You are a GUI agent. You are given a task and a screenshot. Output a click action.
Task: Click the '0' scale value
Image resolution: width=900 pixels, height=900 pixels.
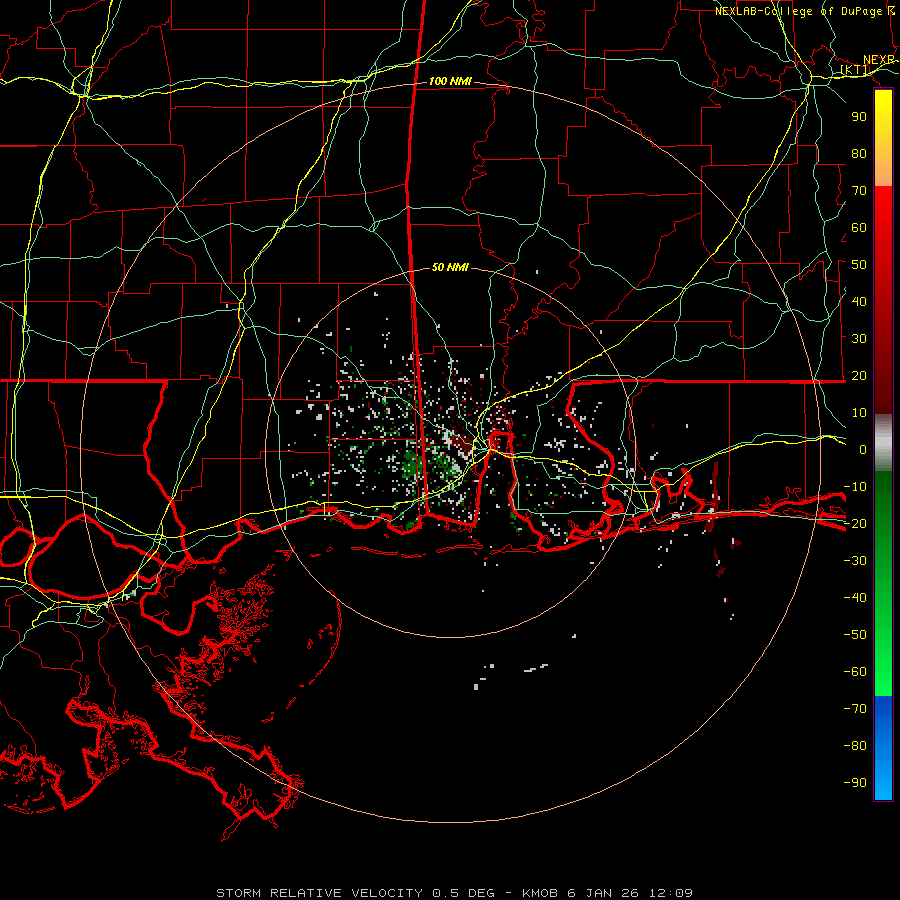(x=863, y=450)
